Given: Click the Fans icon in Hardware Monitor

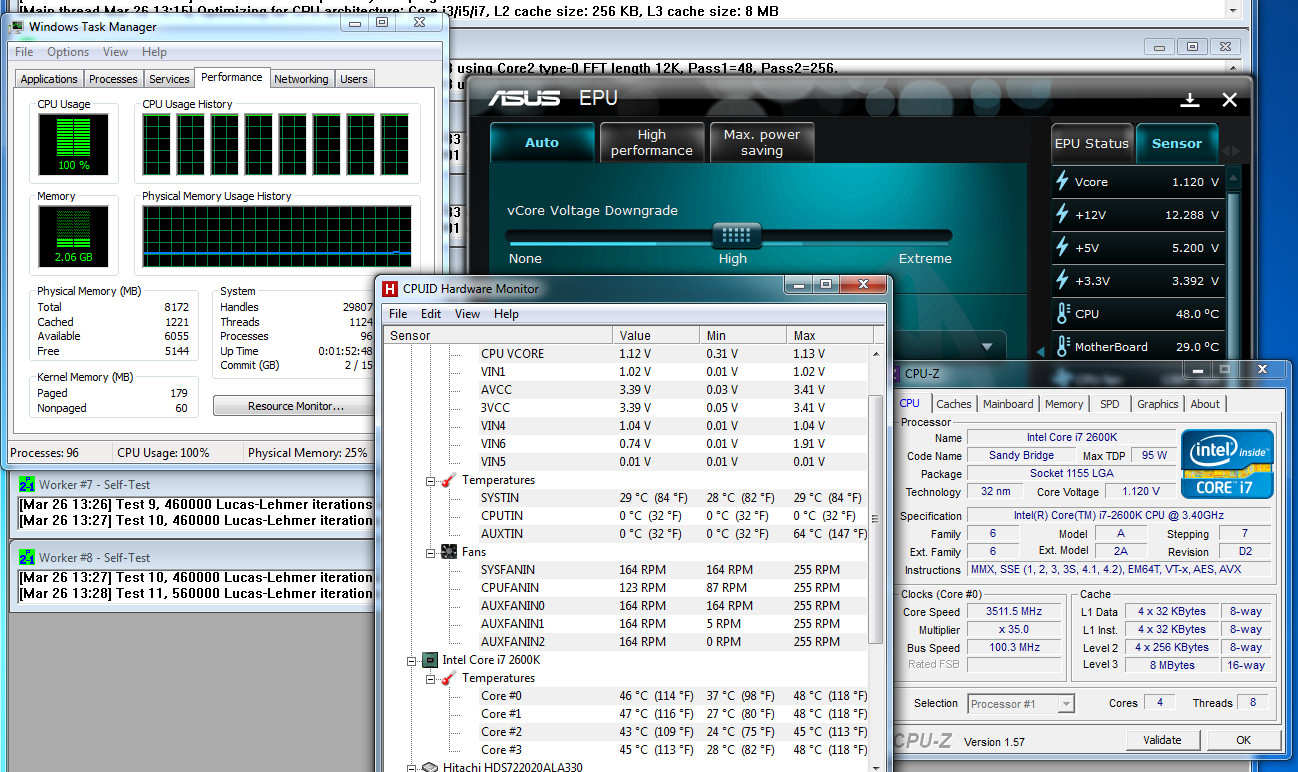Looking at the screenshot, I should click(x=449, y=552).
